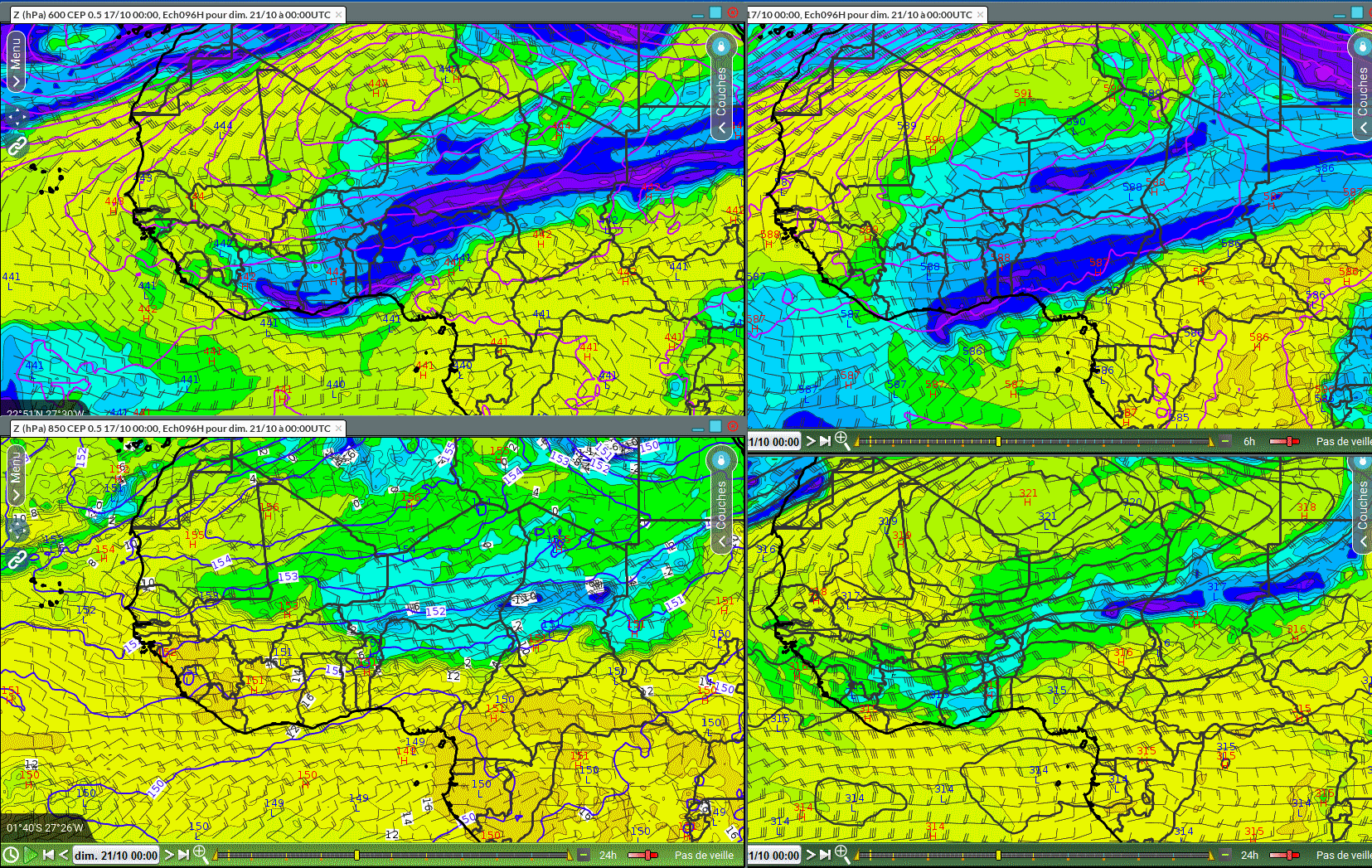
Task: Click the zoom magnifier in the bottom-right map toolbar
Action: 842,853
